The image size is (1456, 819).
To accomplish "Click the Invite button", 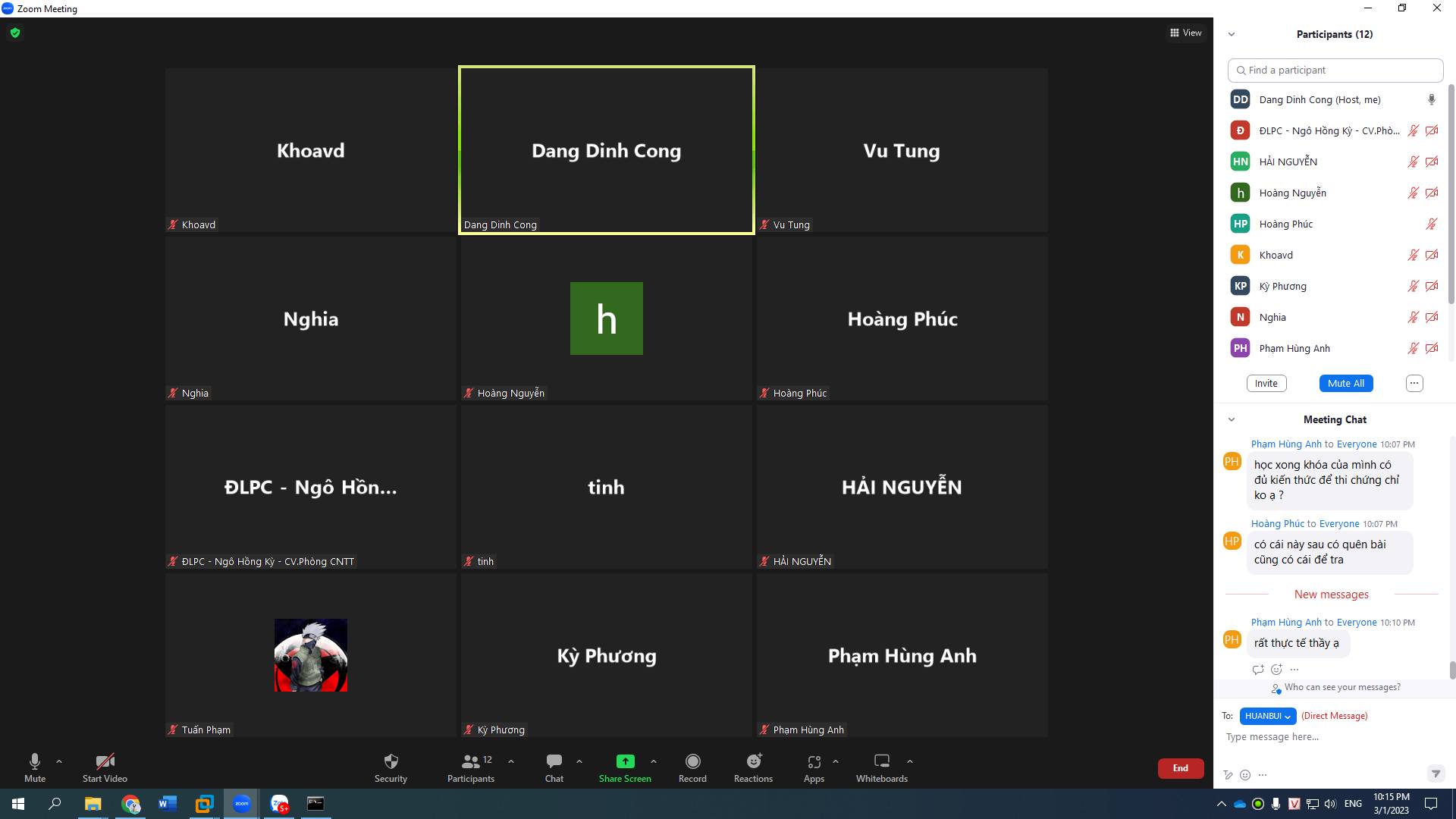I will tap(1266, 383).
